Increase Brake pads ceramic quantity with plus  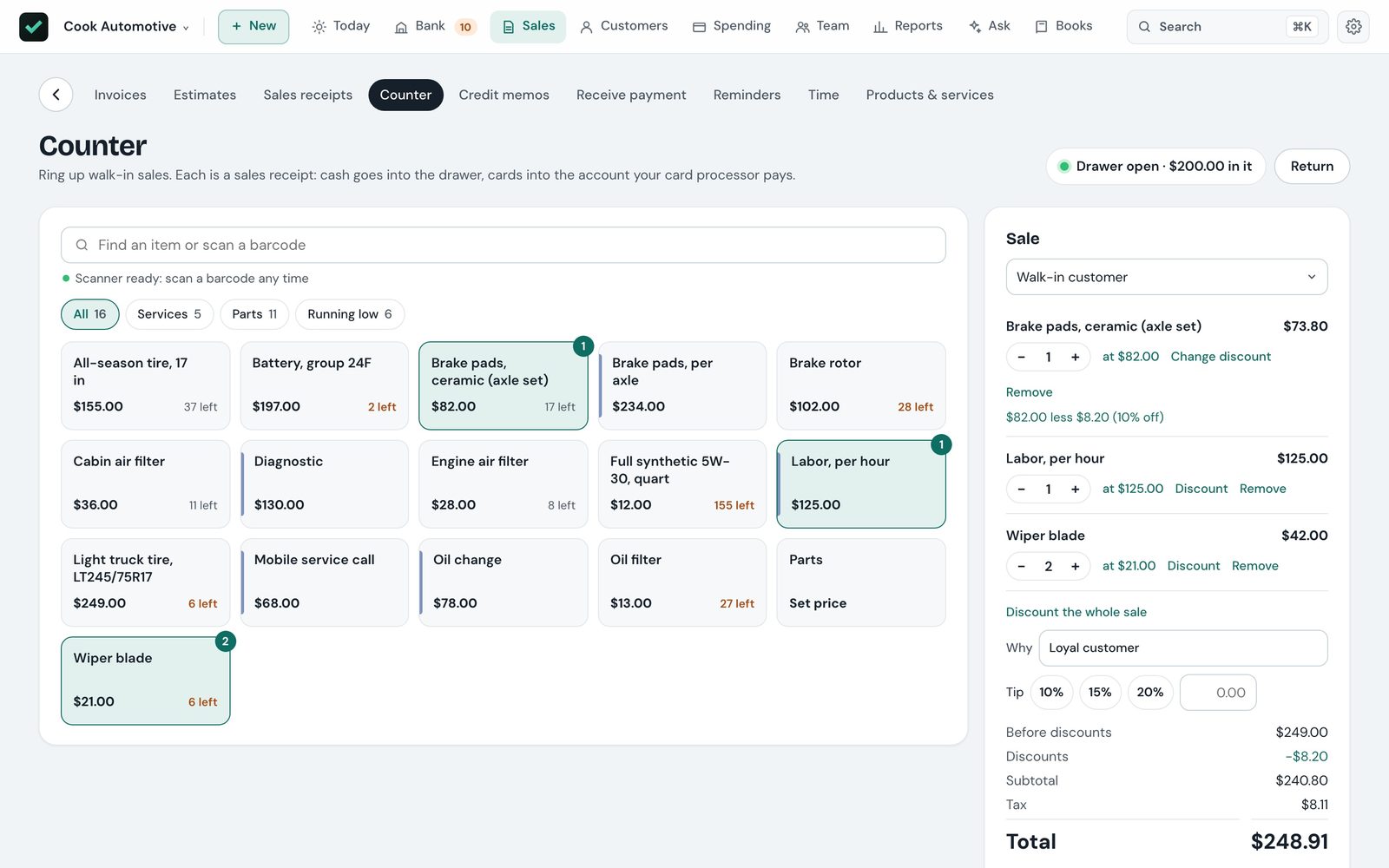click(1075, 357)
